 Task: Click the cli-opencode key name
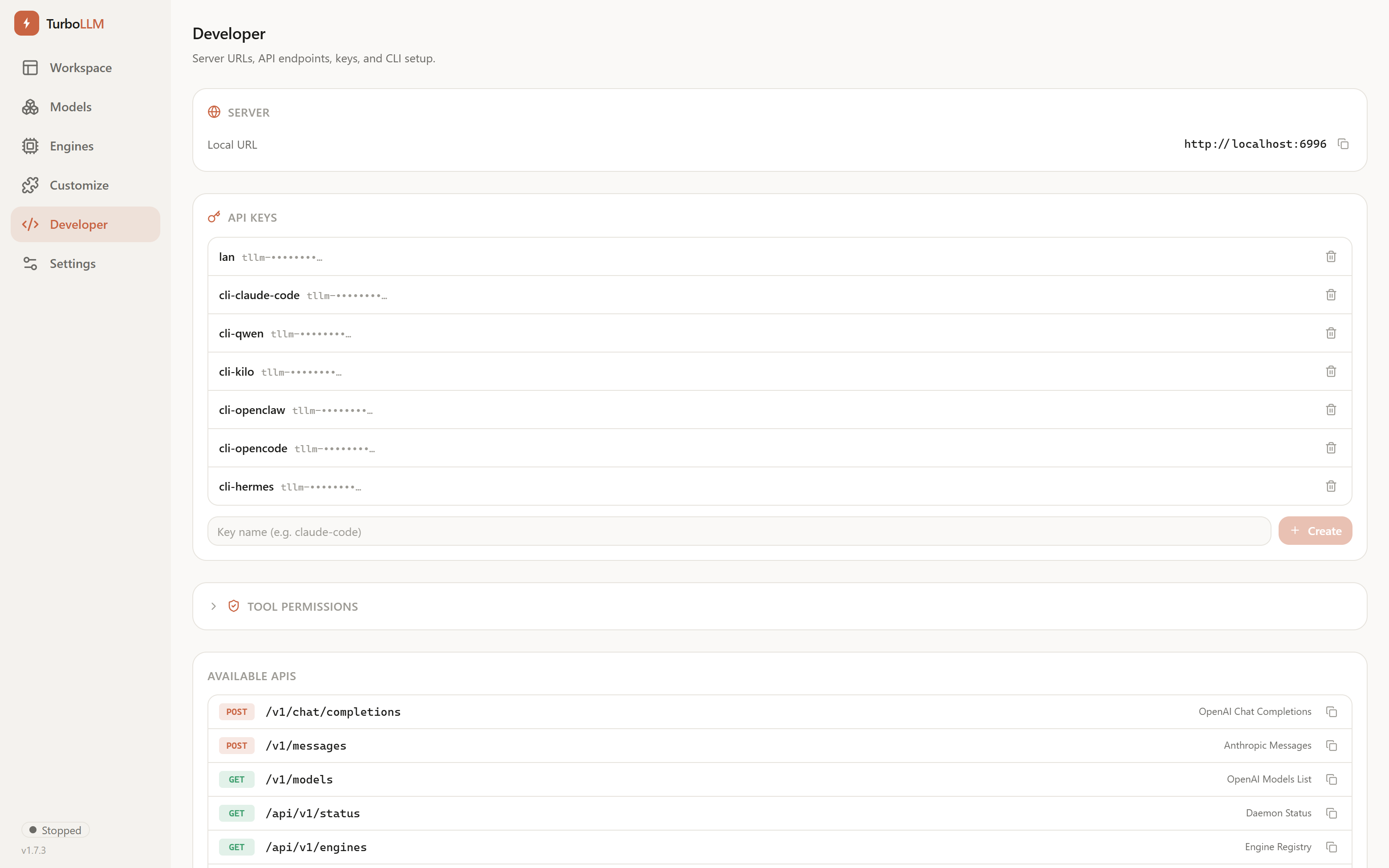(253, 448)
